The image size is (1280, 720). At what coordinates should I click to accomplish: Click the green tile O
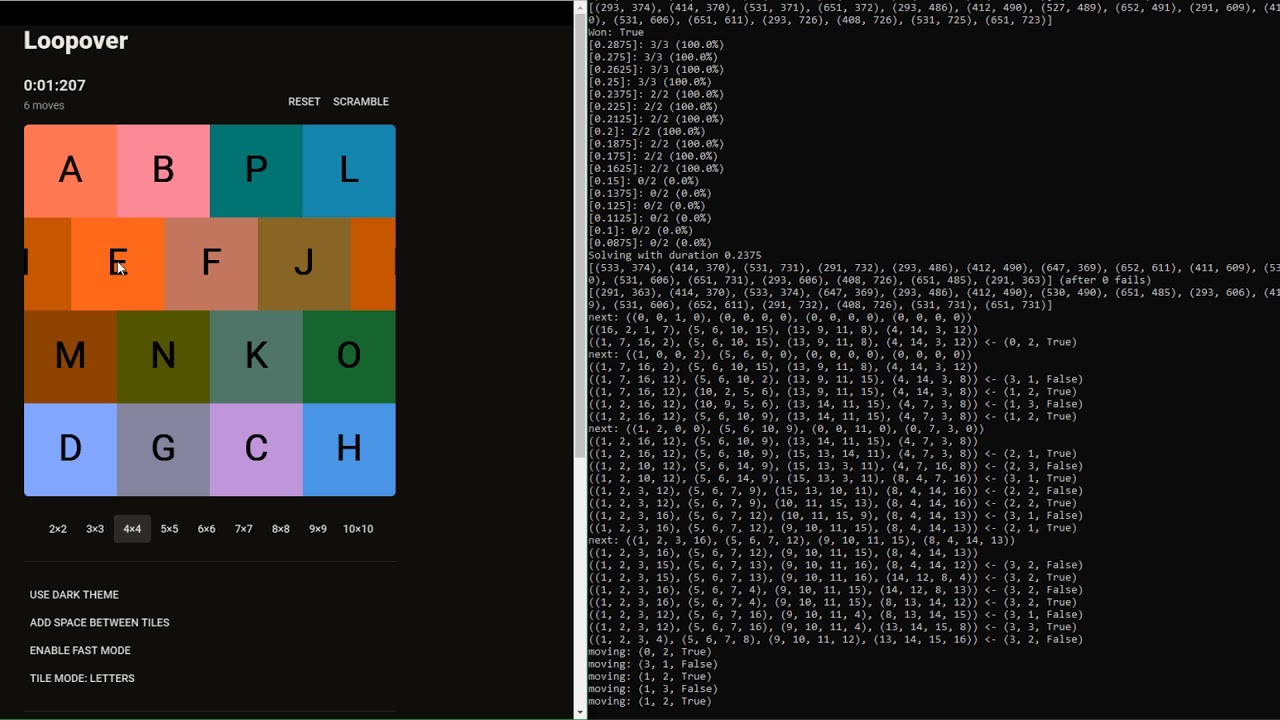click(x=349, y=357)
